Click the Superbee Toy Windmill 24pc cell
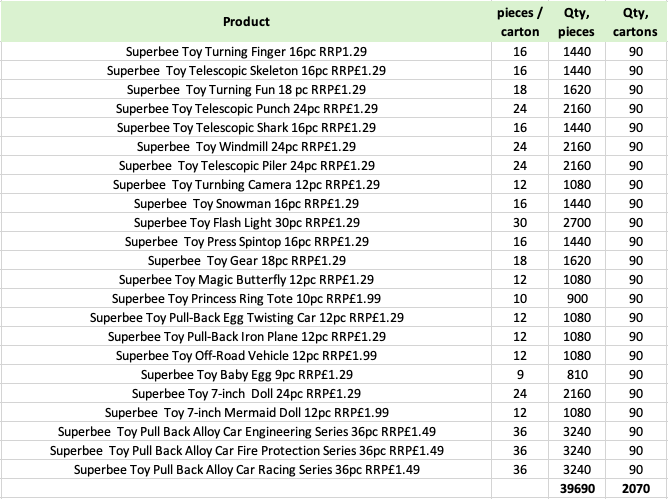The image size is (668, 499). (246, 147)
